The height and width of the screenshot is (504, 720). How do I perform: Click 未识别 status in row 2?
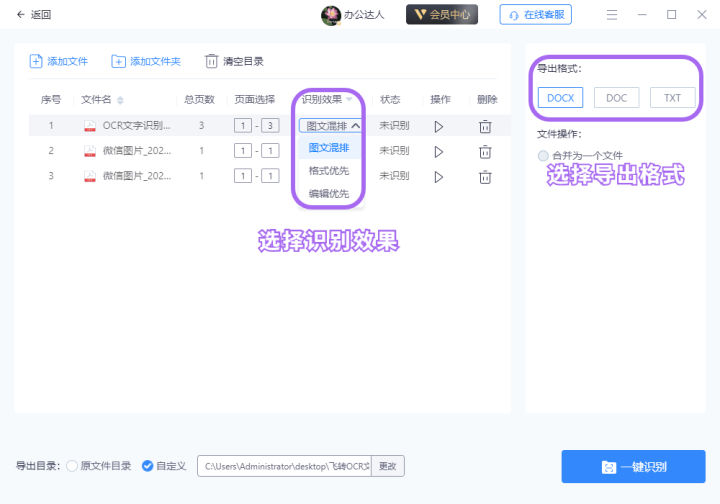click(x=394, y=151)
